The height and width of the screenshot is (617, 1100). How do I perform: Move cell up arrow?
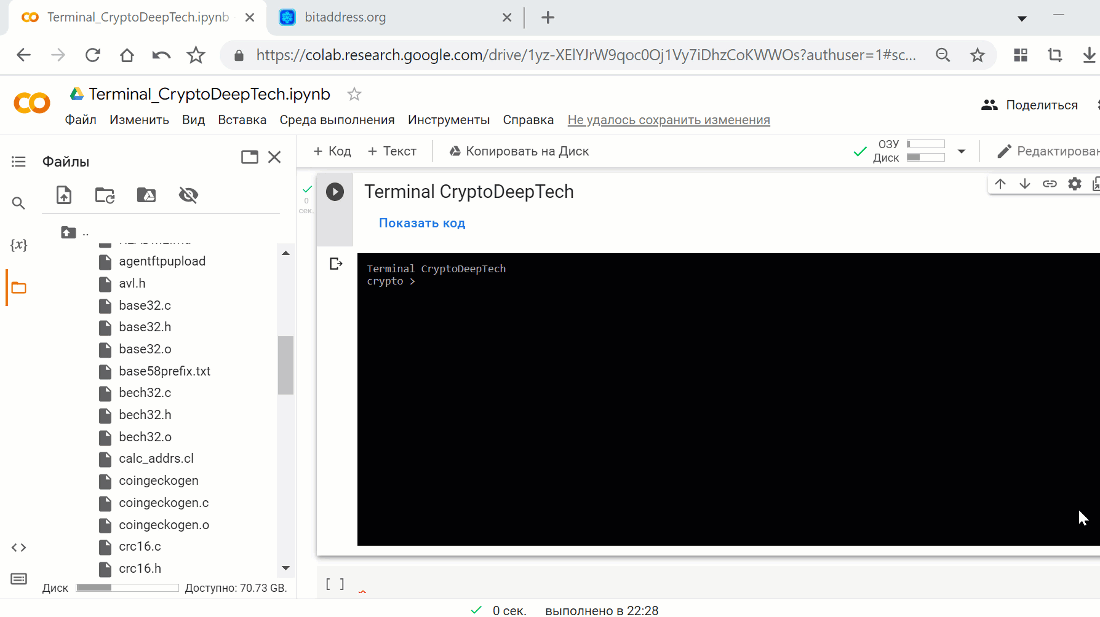click(1000, 184)
